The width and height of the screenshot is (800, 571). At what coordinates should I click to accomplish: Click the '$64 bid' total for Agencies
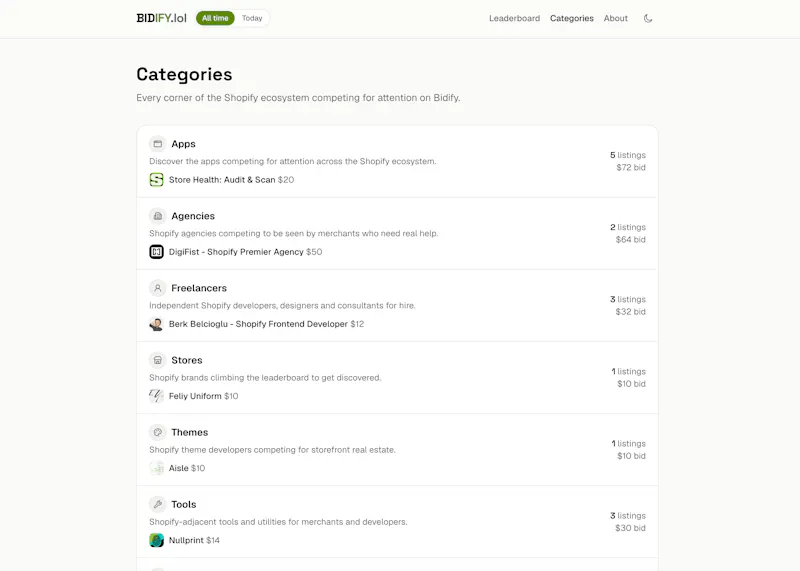point(631,239)
